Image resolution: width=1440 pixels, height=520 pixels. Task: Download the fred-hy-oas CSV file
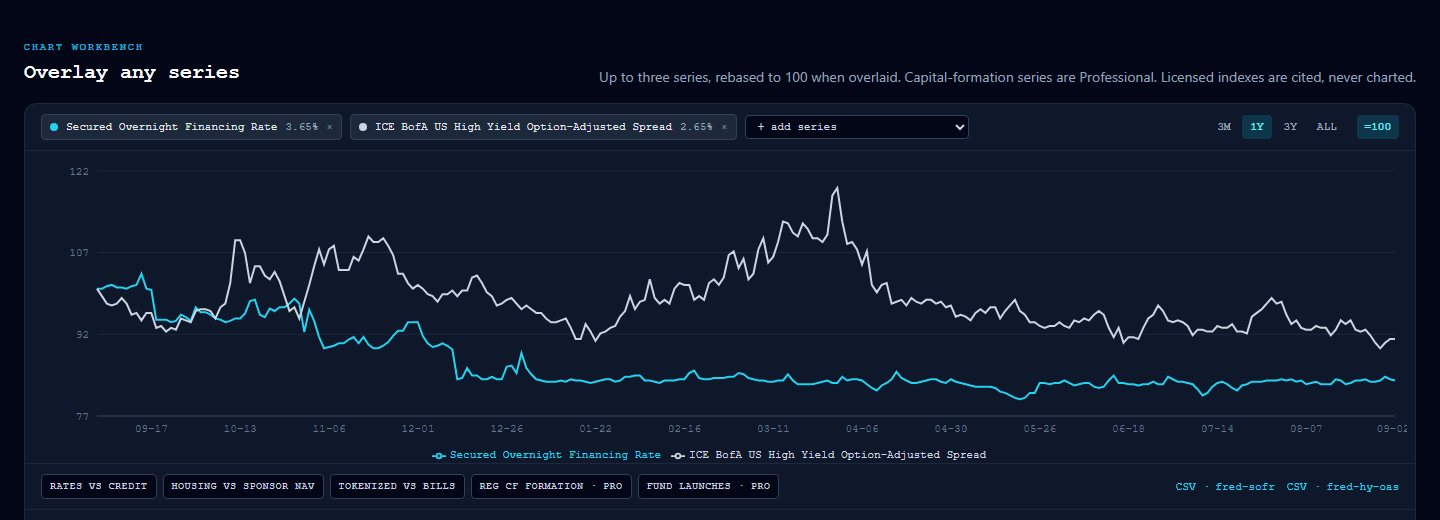(x=1343, y=487)
